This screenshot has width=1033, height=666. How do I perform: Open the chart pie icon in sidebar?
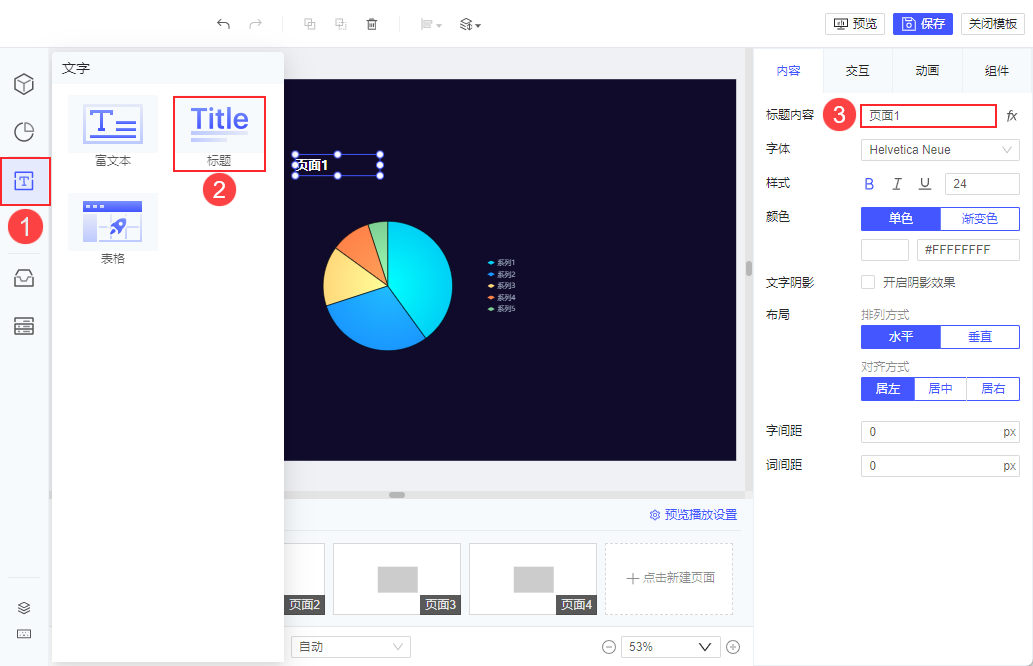(24, 132)
